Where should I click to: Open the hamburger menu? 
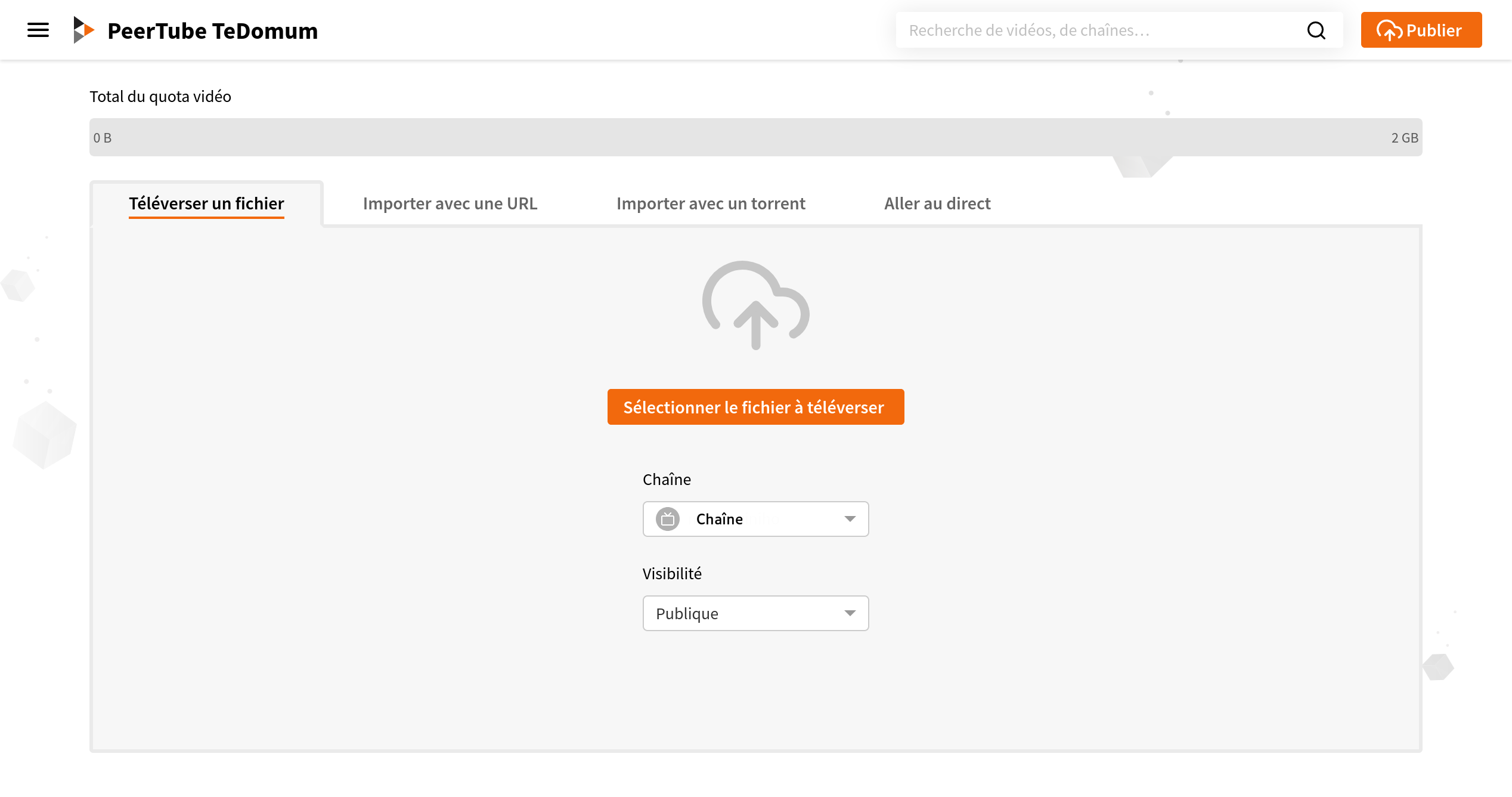(x=38, y=30)
